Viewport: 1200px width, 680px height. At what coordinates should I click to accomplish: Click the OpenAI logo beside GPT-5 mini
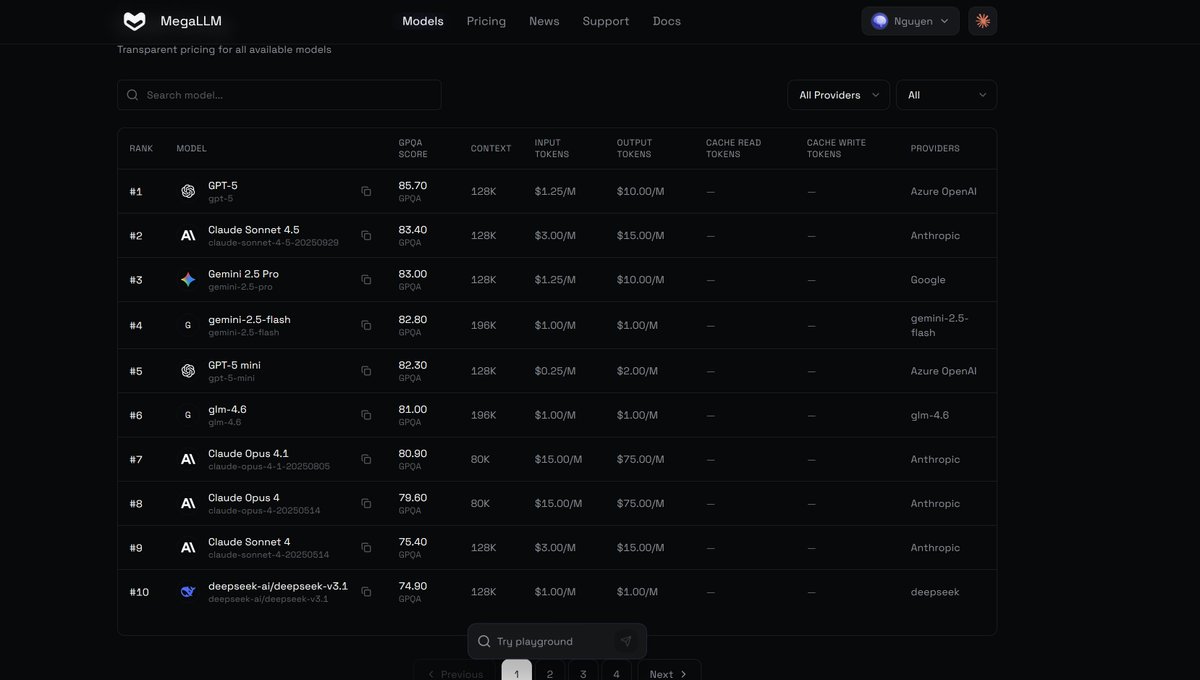[188, 371]
